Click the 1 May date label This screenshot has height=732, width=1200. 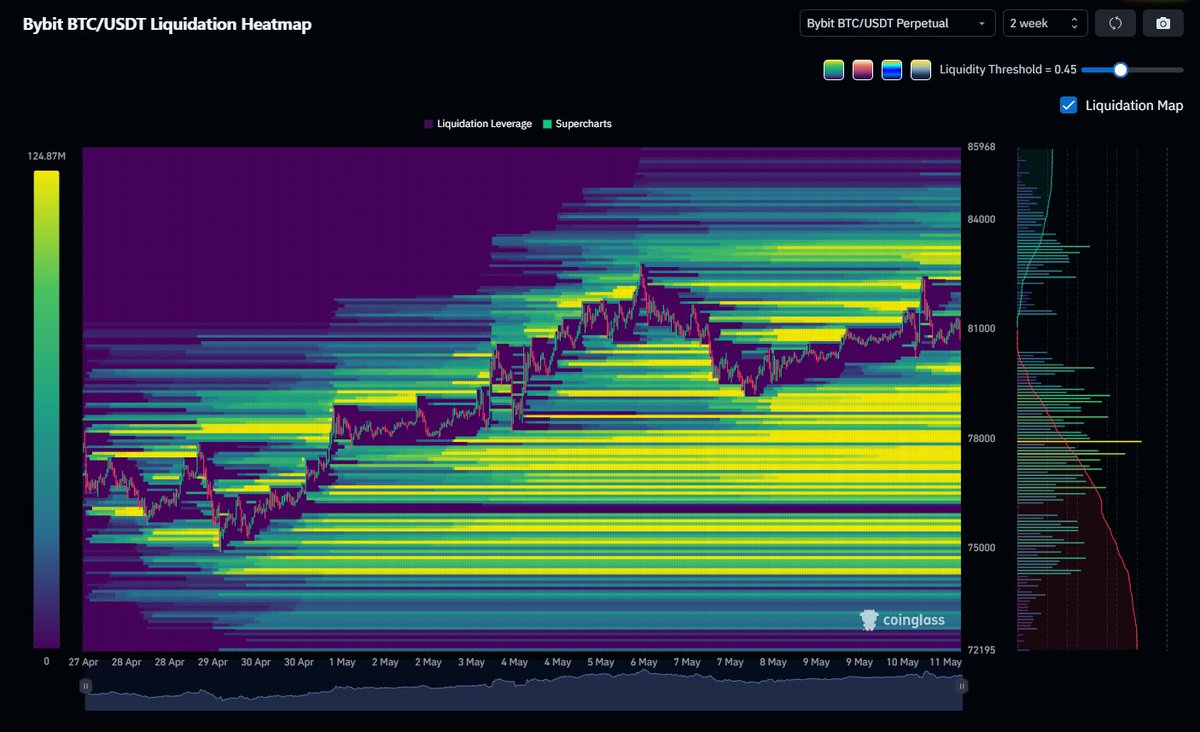(x=341, y=662)
